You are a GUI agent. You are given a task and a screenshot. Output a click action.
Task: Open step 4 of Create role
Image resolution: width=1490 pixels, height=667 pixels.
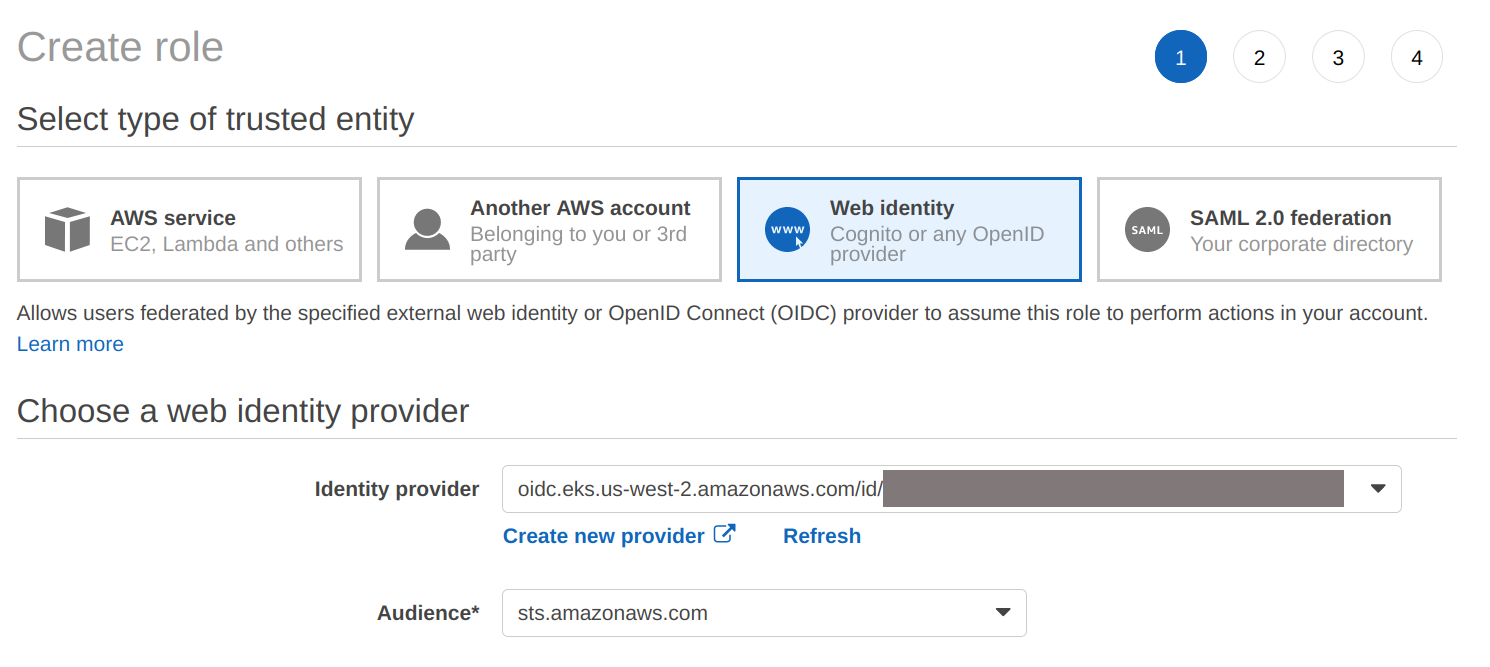1416,57
